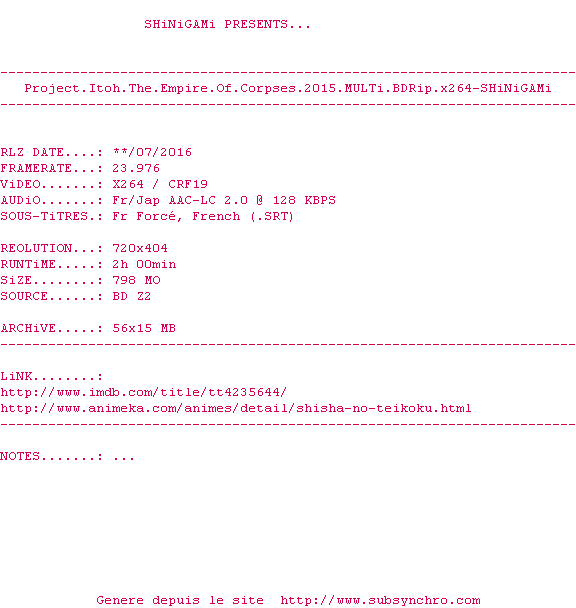576x608 pixels.
Task: Open the animeka.com shisha-no-teikoku link
Action: pyautogui.click(x=236, y=408)
